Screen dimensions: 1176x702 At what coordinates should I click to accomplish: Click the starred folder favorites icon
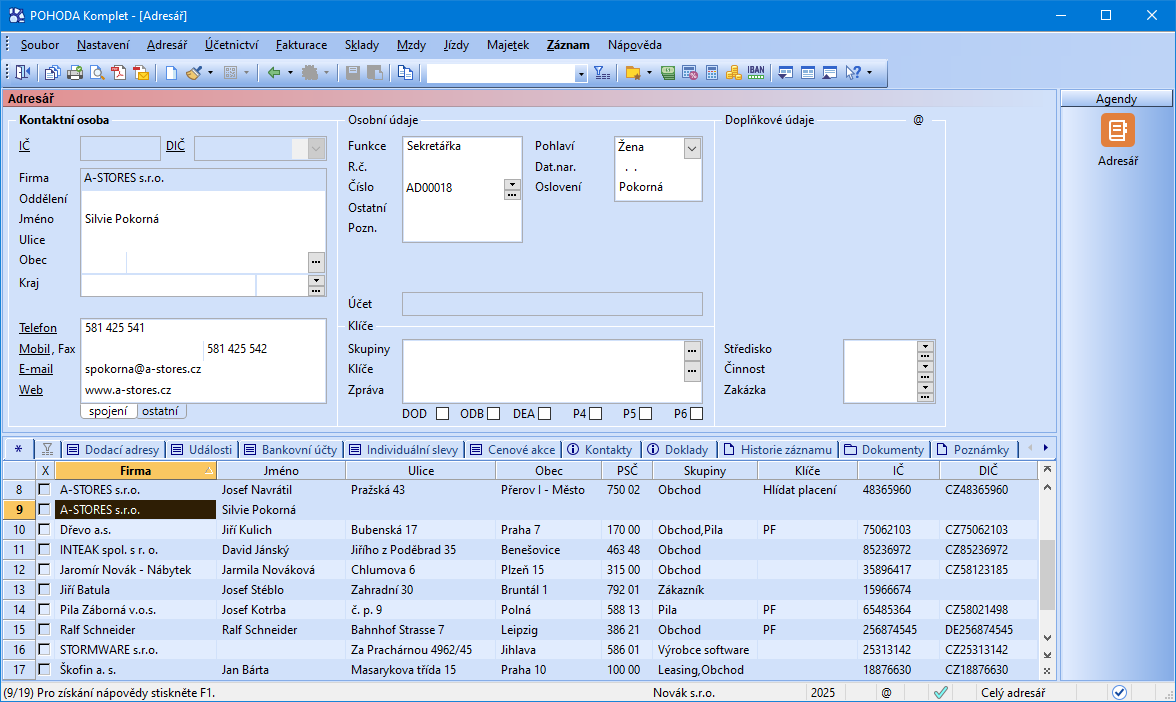coord(633,73)
